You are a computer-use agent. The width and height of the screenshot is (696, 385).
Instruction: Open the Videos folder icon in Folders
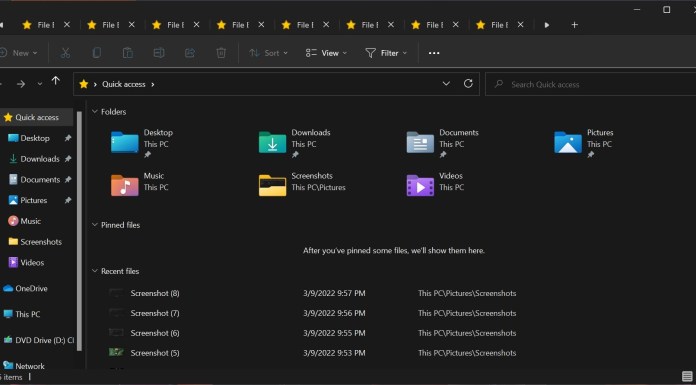[420, 185]
